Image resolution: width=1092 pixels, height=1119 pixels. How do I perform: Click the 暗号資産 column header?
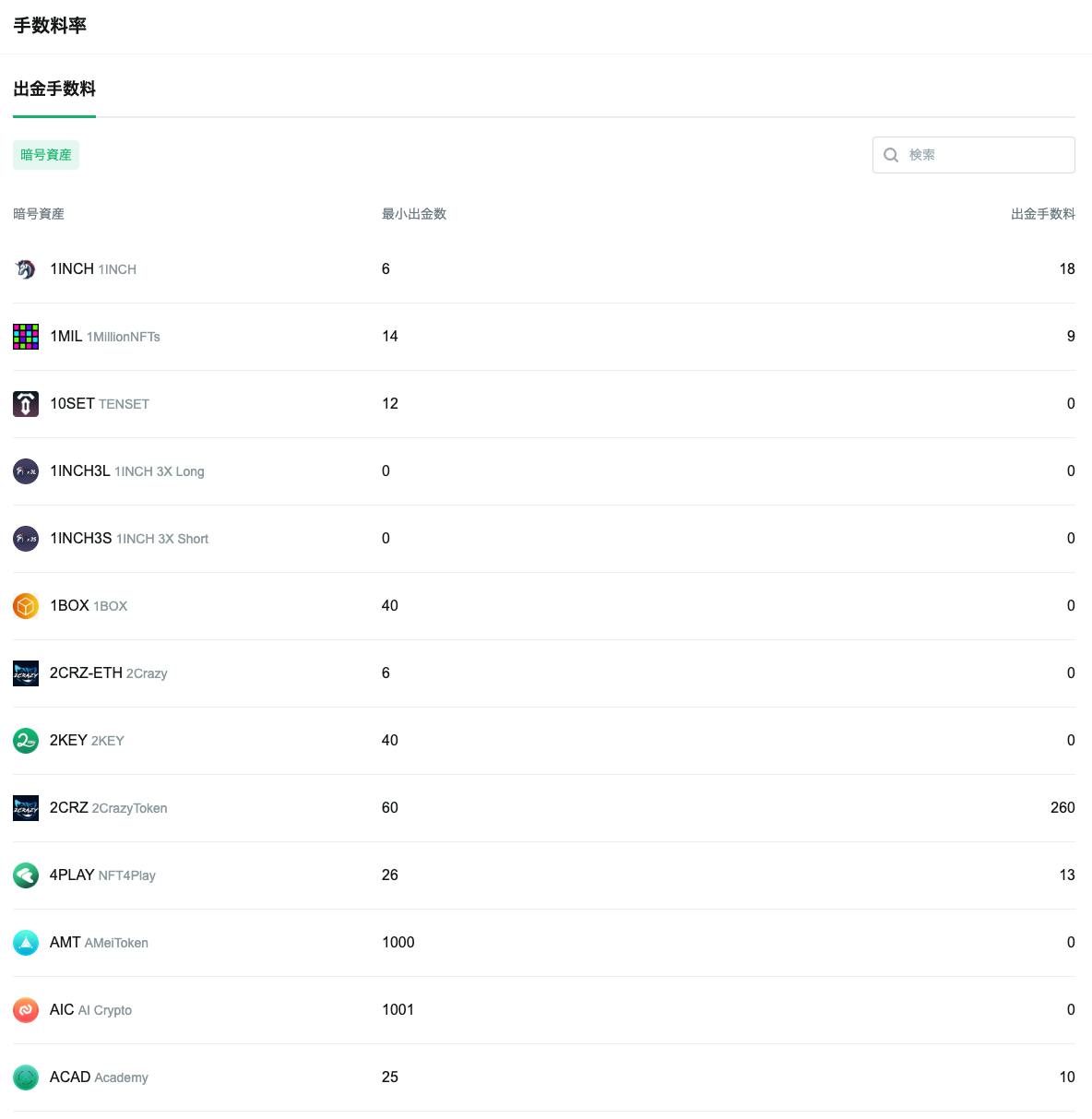(39, 214)
